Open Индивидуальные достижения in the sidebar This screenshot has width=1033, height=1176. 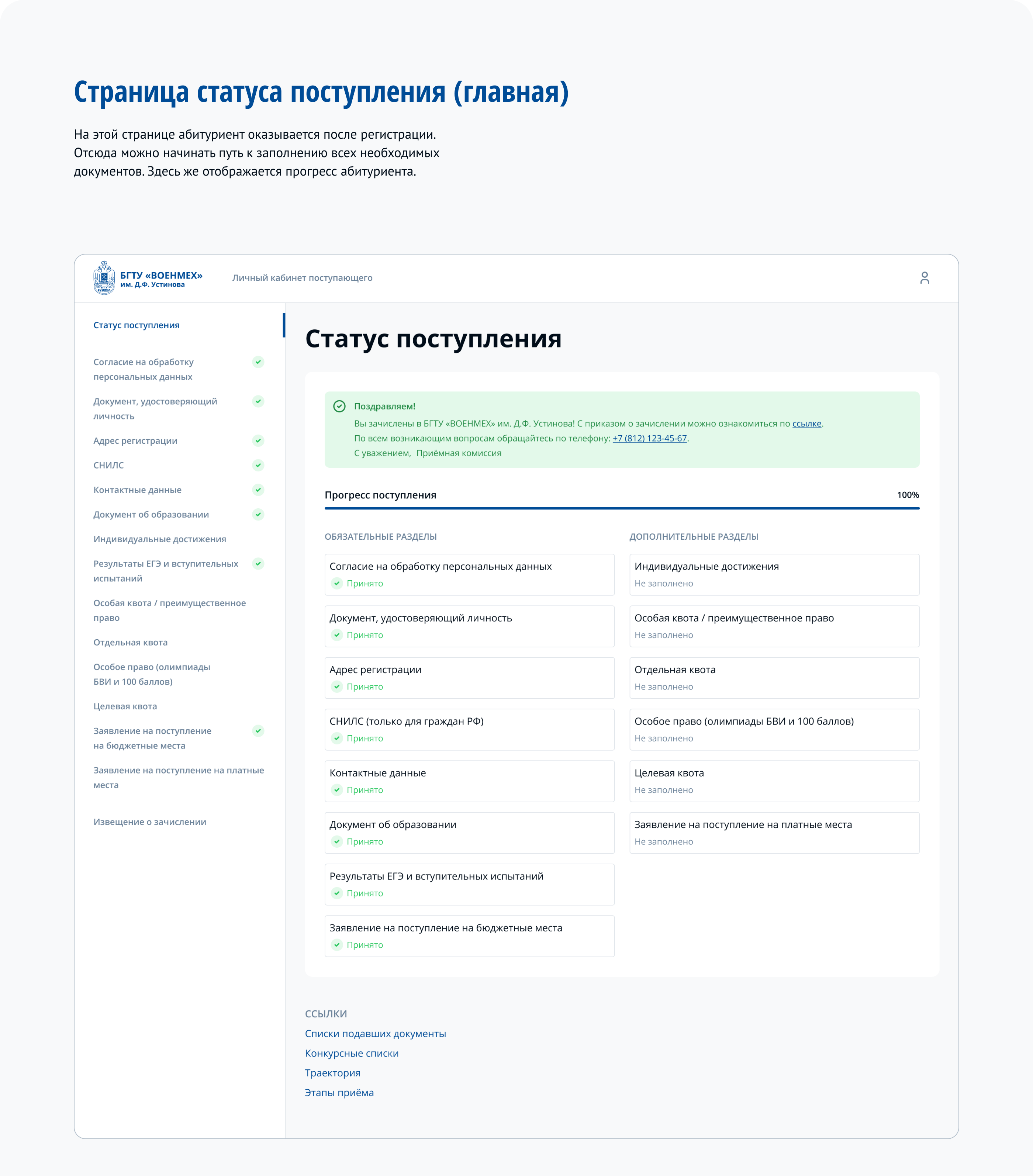click(x=159, y=539)
